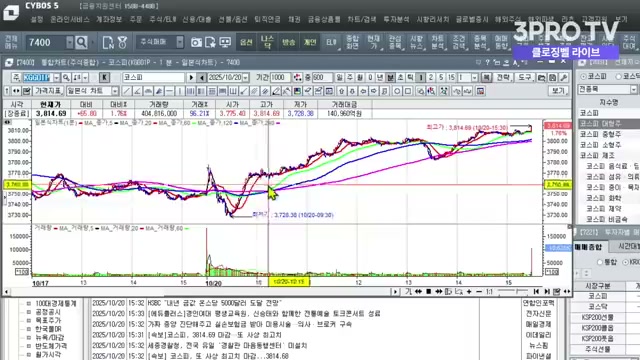Click the chart zoom slider below chart
Image resolution: width=640 pixels, height=360 pixels.
513,291
